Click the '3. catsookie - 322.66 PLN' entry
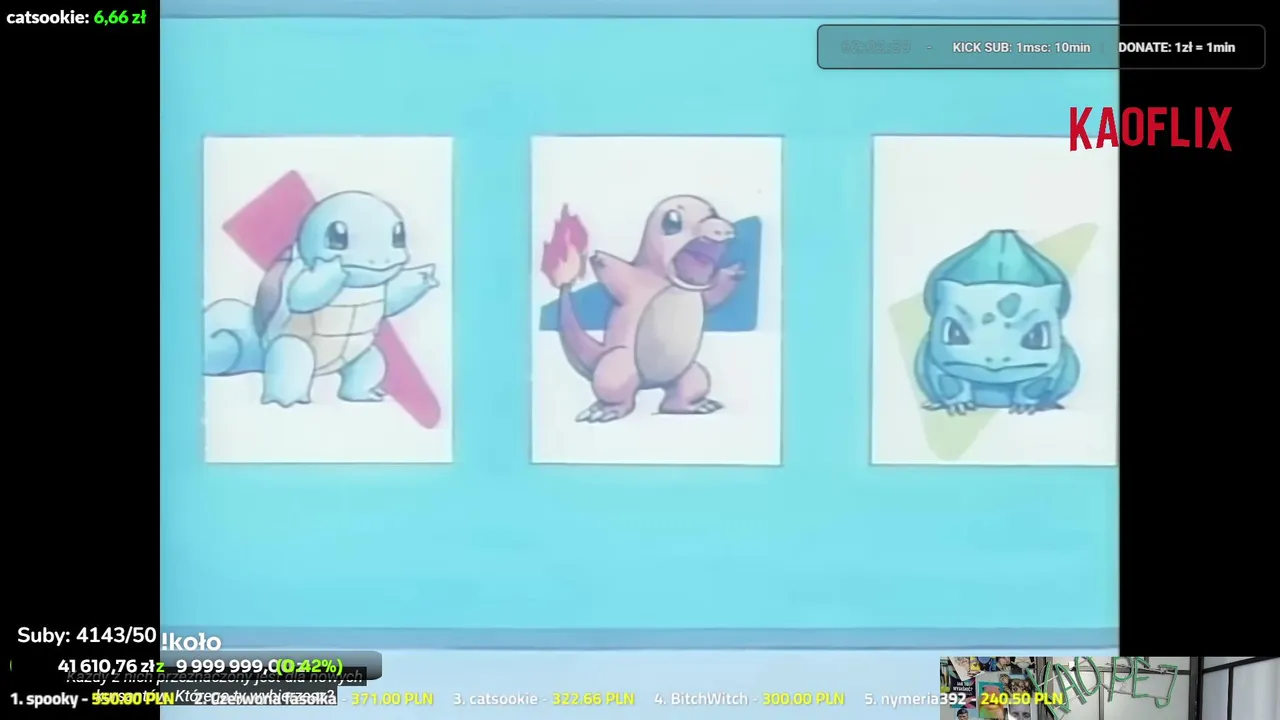 click(x=543, y=699)
